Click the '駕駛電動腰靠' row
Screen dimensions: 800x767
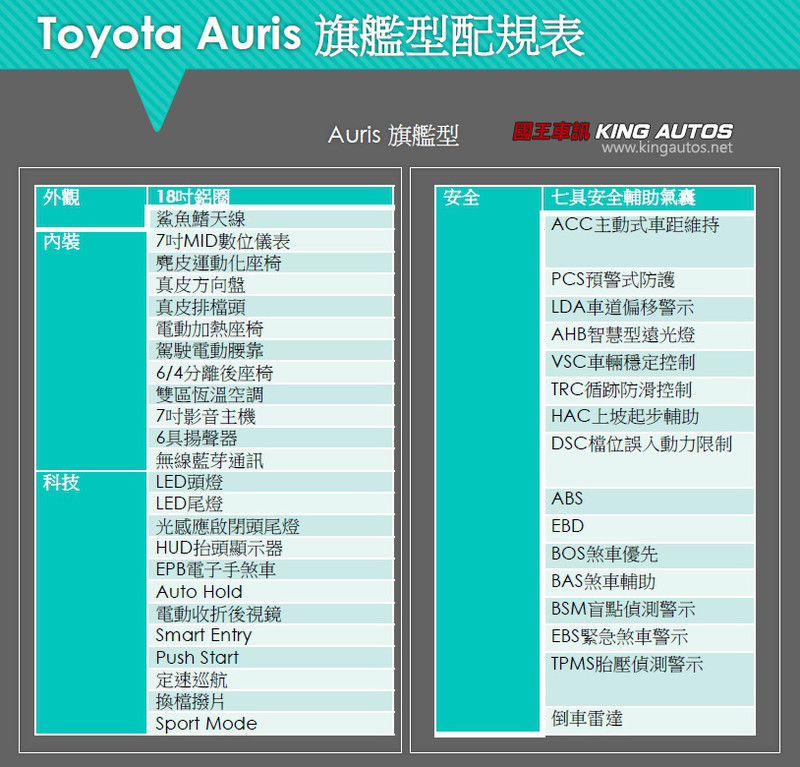pyautogui.click(x=270, y=351)
